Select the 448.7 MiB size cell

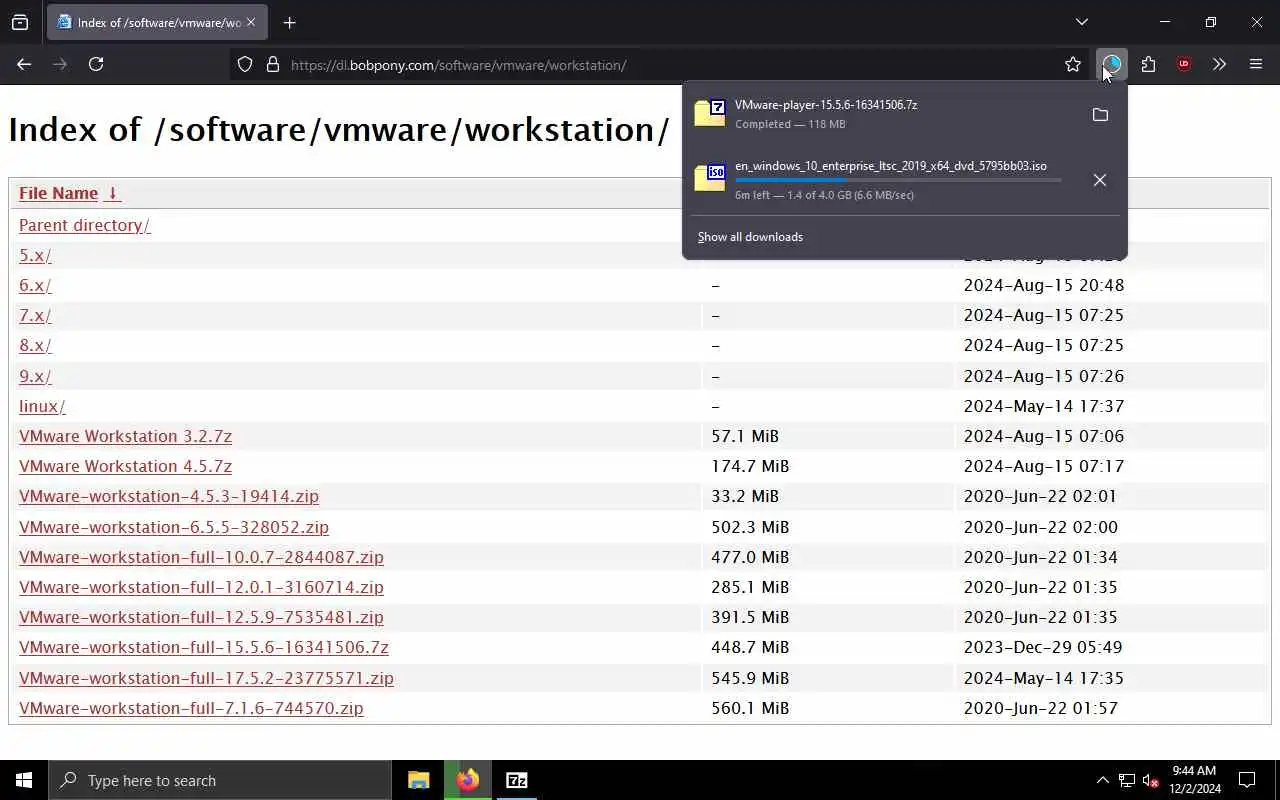[750, 647]
